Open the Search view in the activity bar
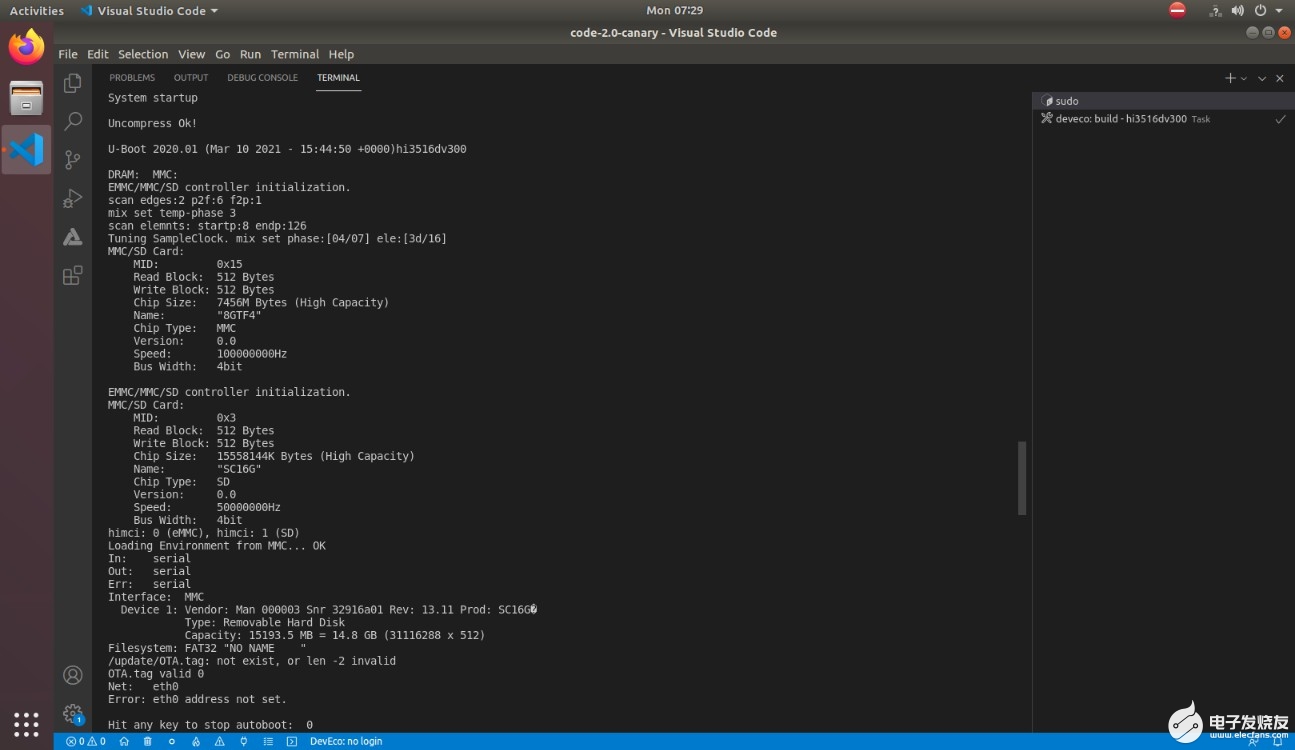 72,122
